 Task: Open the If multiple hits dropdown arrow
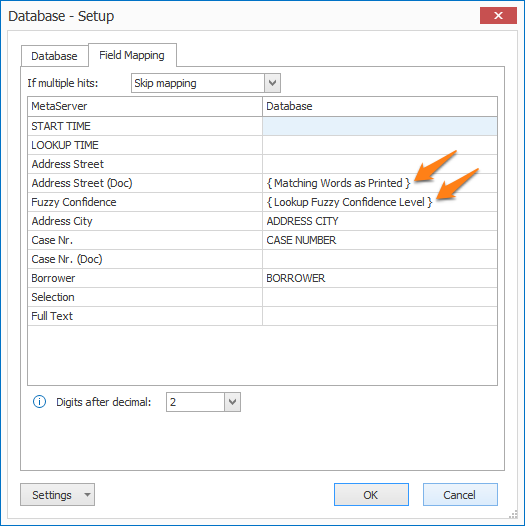[272, 83]
